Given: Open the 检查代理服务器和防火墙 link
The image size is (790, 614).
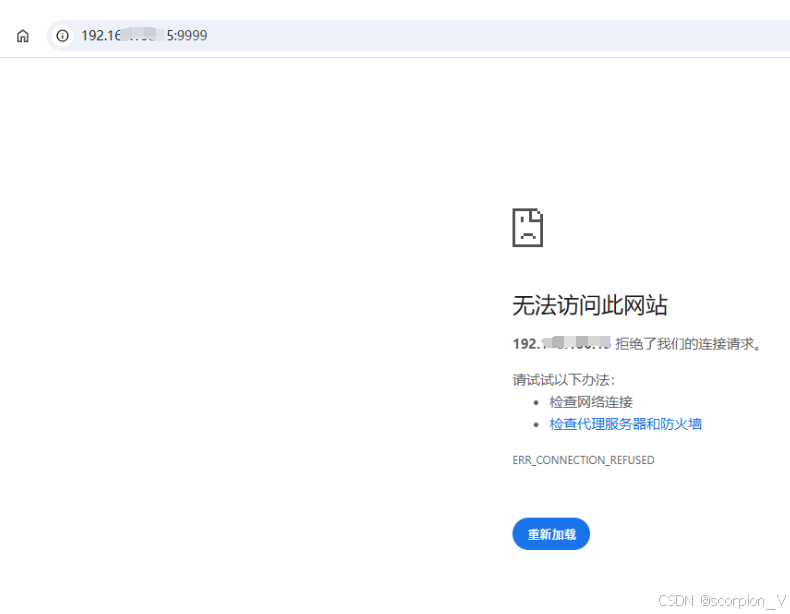Looking at the screenshot, I should (x=625, y=424).
